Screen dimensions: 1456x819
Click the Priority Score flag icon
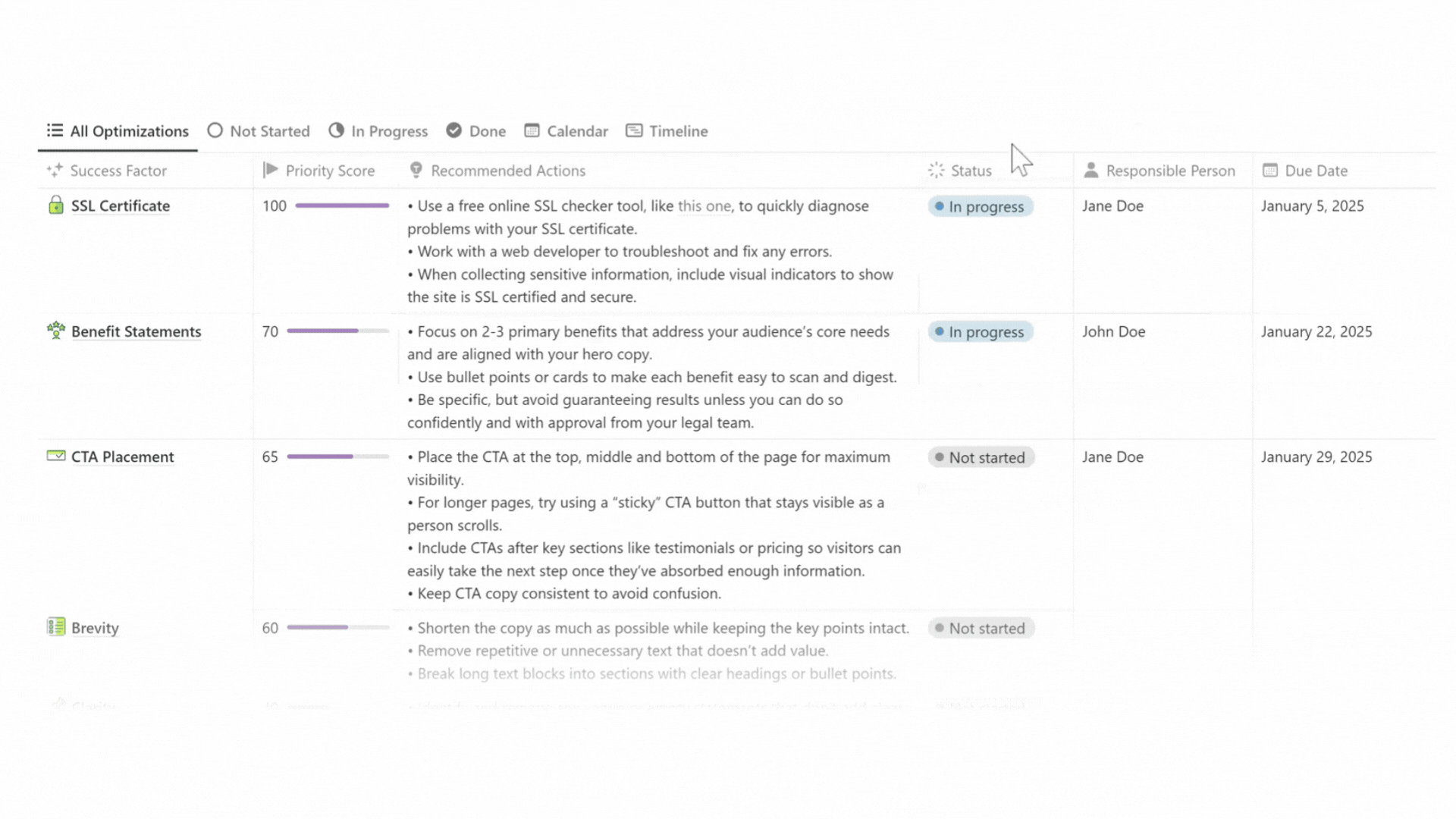click(x=271, y=170)
